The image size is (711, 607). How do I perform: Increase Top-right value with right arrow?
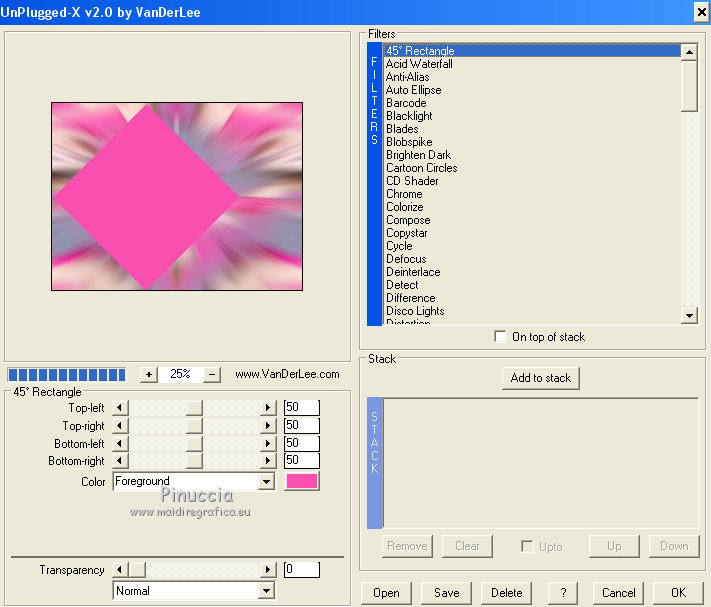(x=268, y=426)
